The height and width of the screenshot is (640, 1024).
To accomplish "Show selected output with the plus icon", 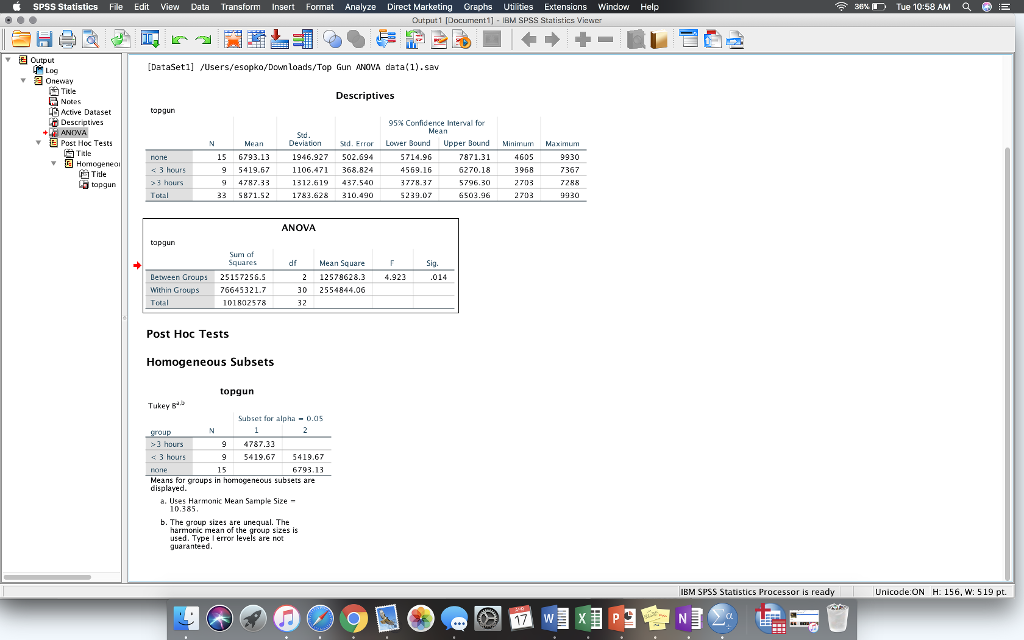I will coord(582,40).
